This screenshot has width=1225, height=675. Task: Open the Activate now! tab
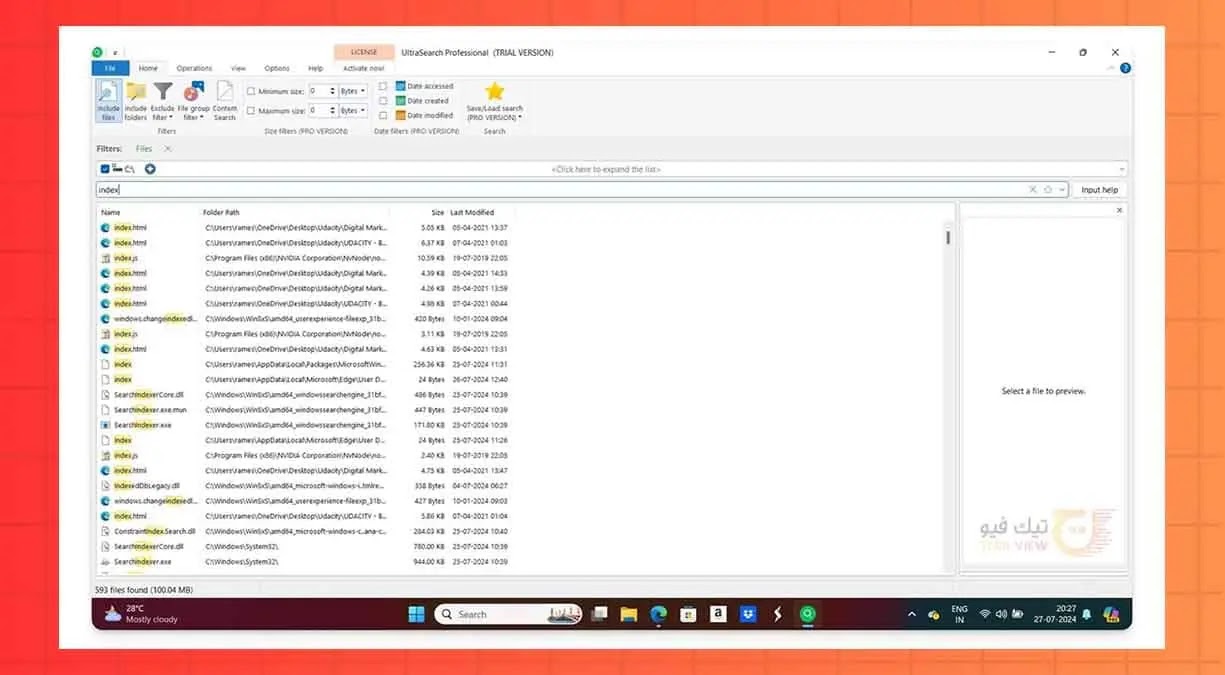pos(363,68)
